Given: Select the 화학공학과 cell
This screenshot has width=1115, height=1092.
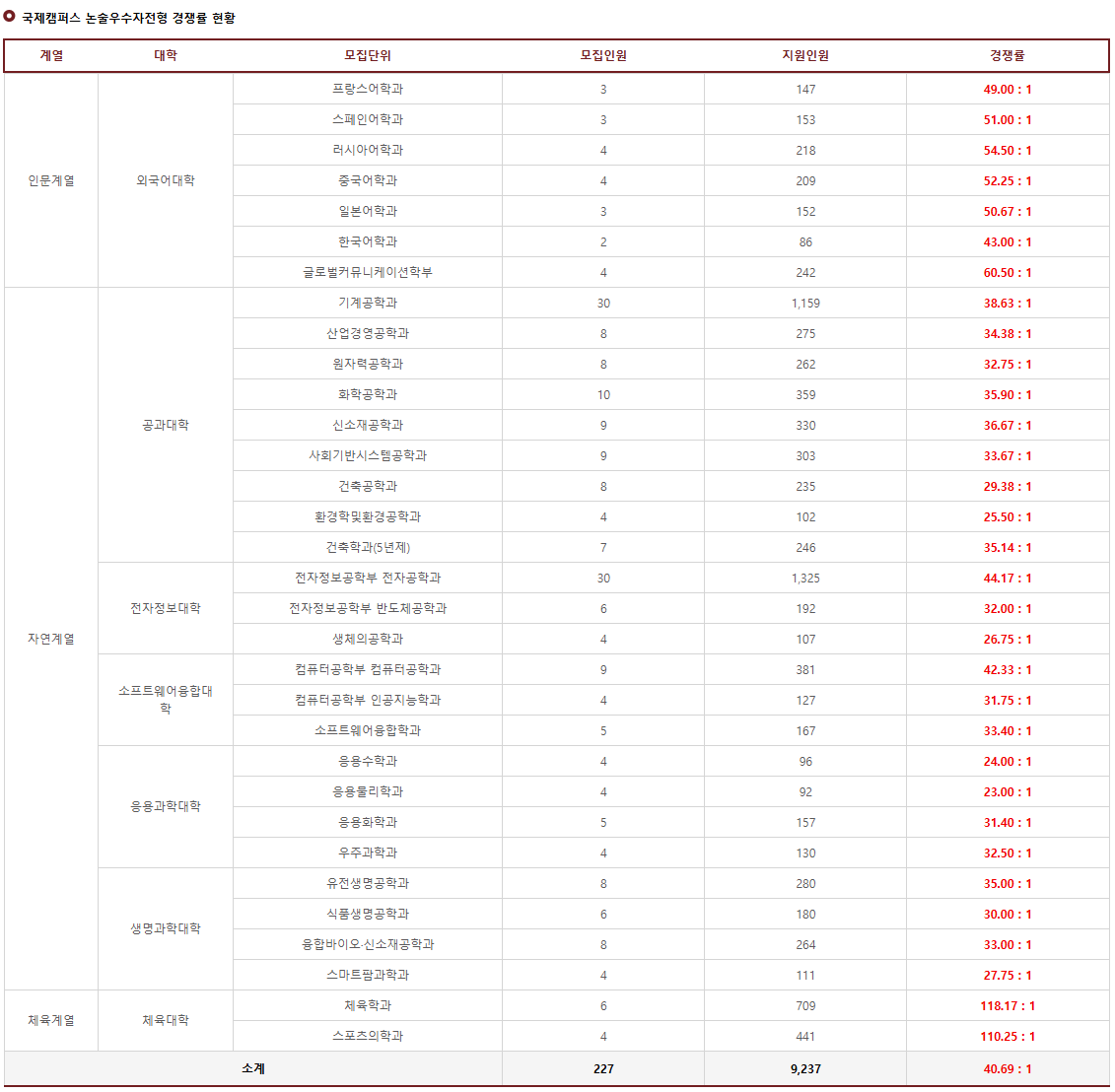Looking at the screenshot, I should coord(368,394).
